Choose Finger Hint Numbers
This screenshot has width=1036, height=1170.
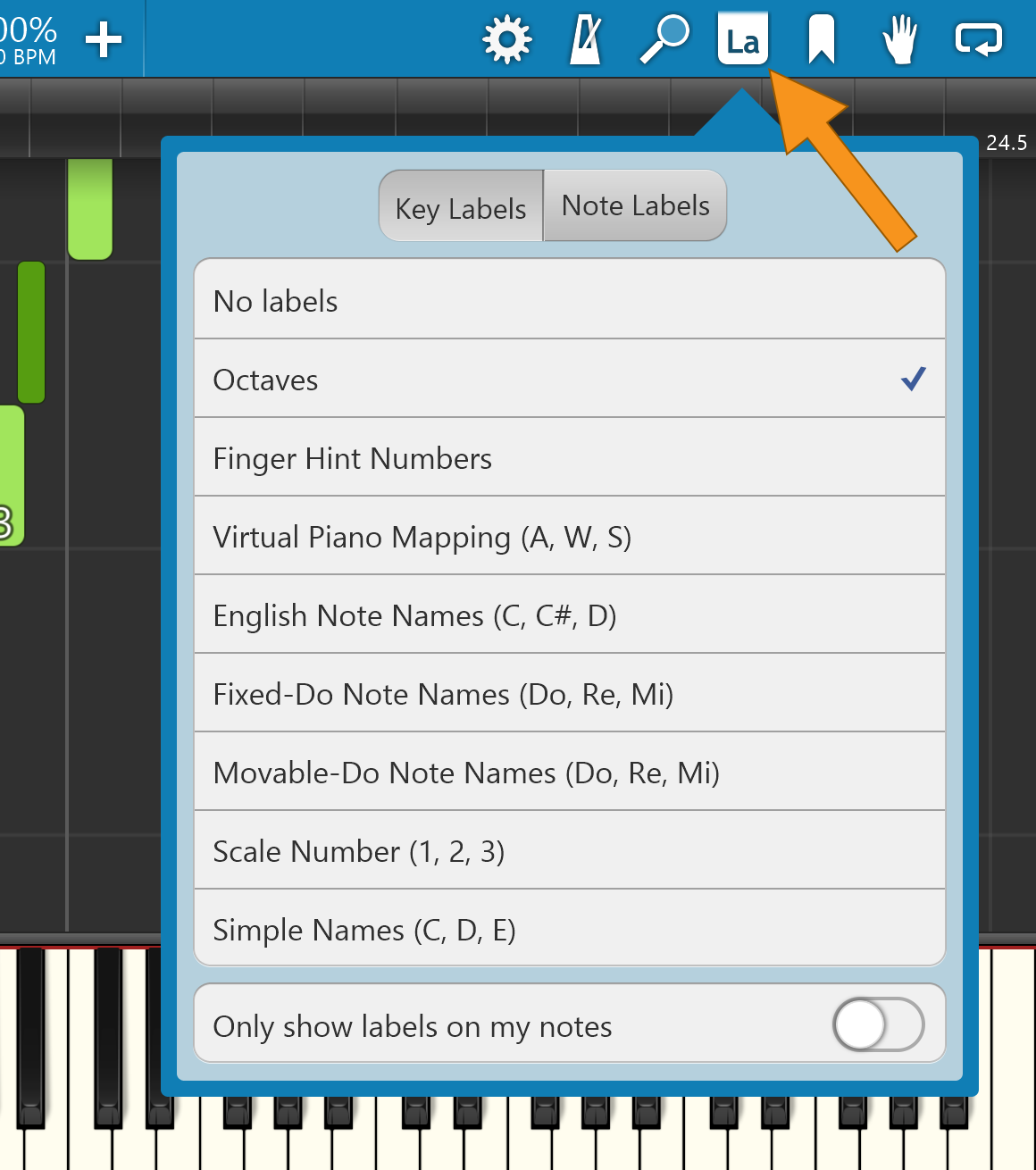click(x=570, y=457)
